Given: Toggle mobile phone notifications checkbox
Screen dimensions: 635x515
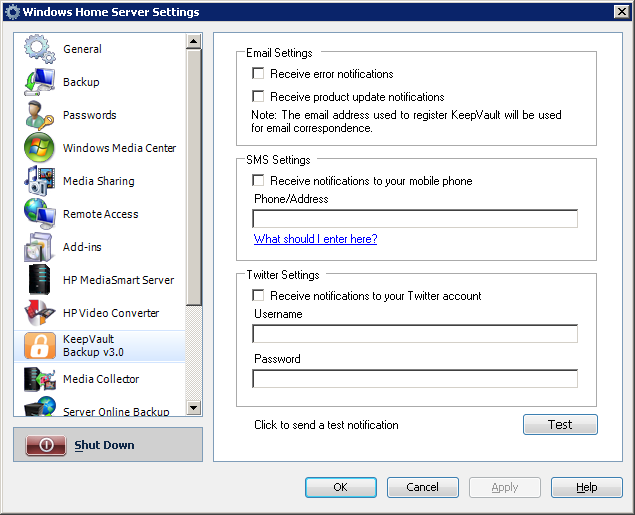Looking at the screenshot, I should click(x=258, y=180).
